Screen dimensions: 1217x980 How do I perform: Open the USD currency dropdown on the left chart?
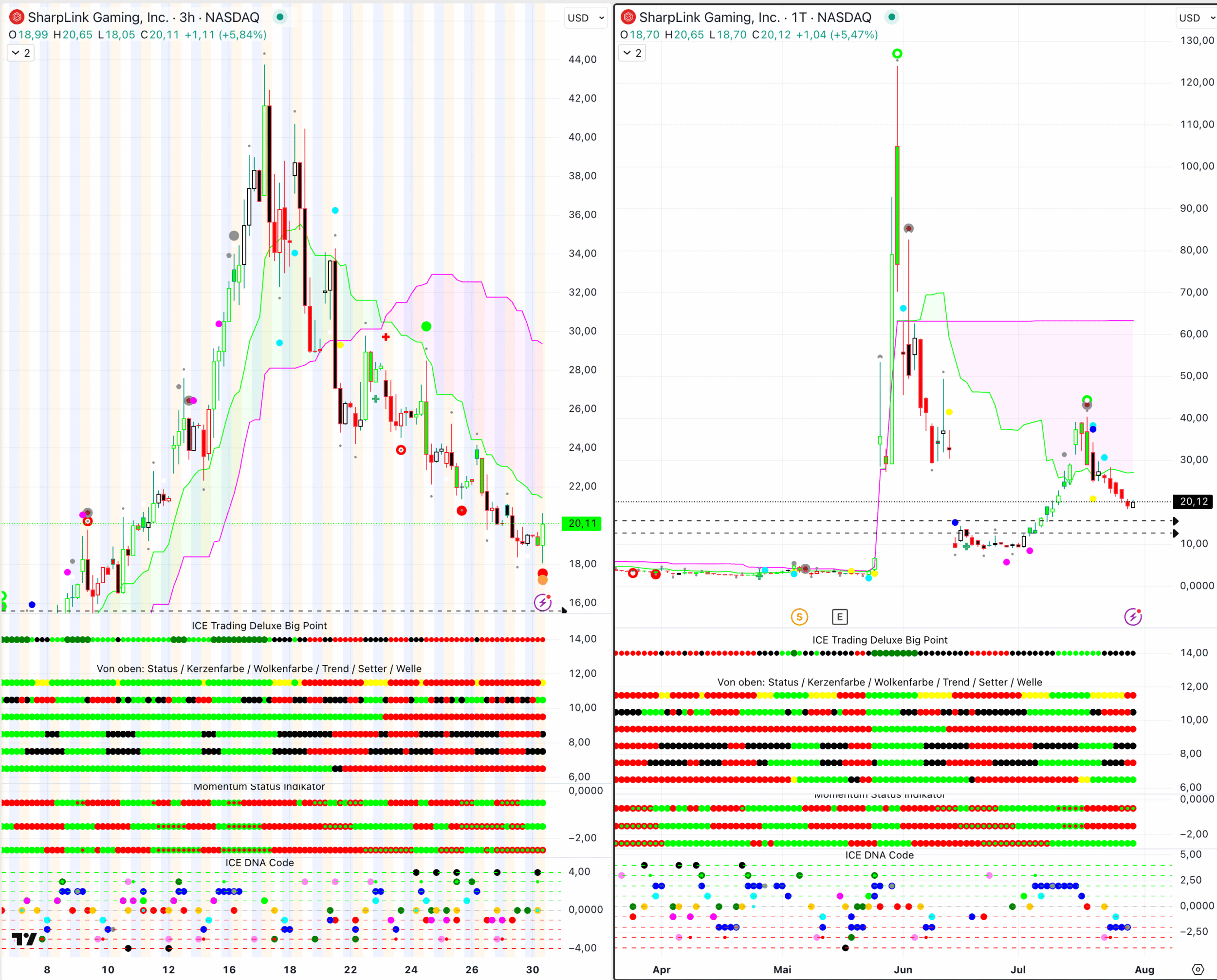coord(585,18)
